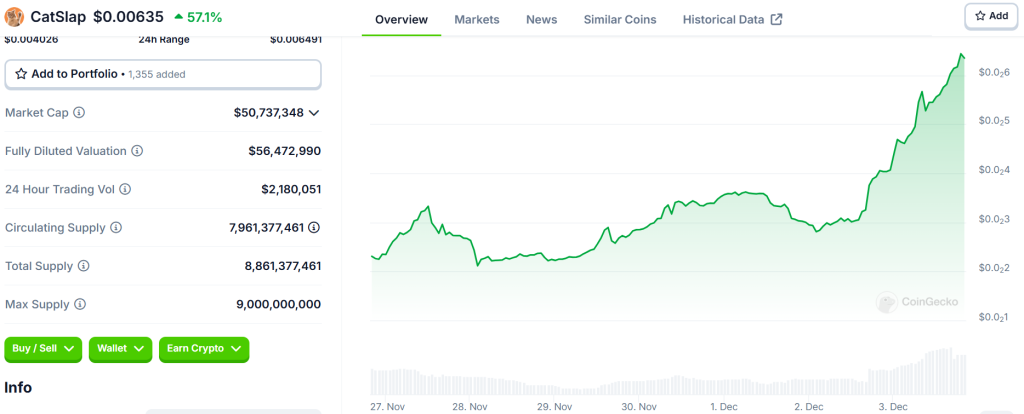Click the CatSlap coin name

tap(58, 17)
